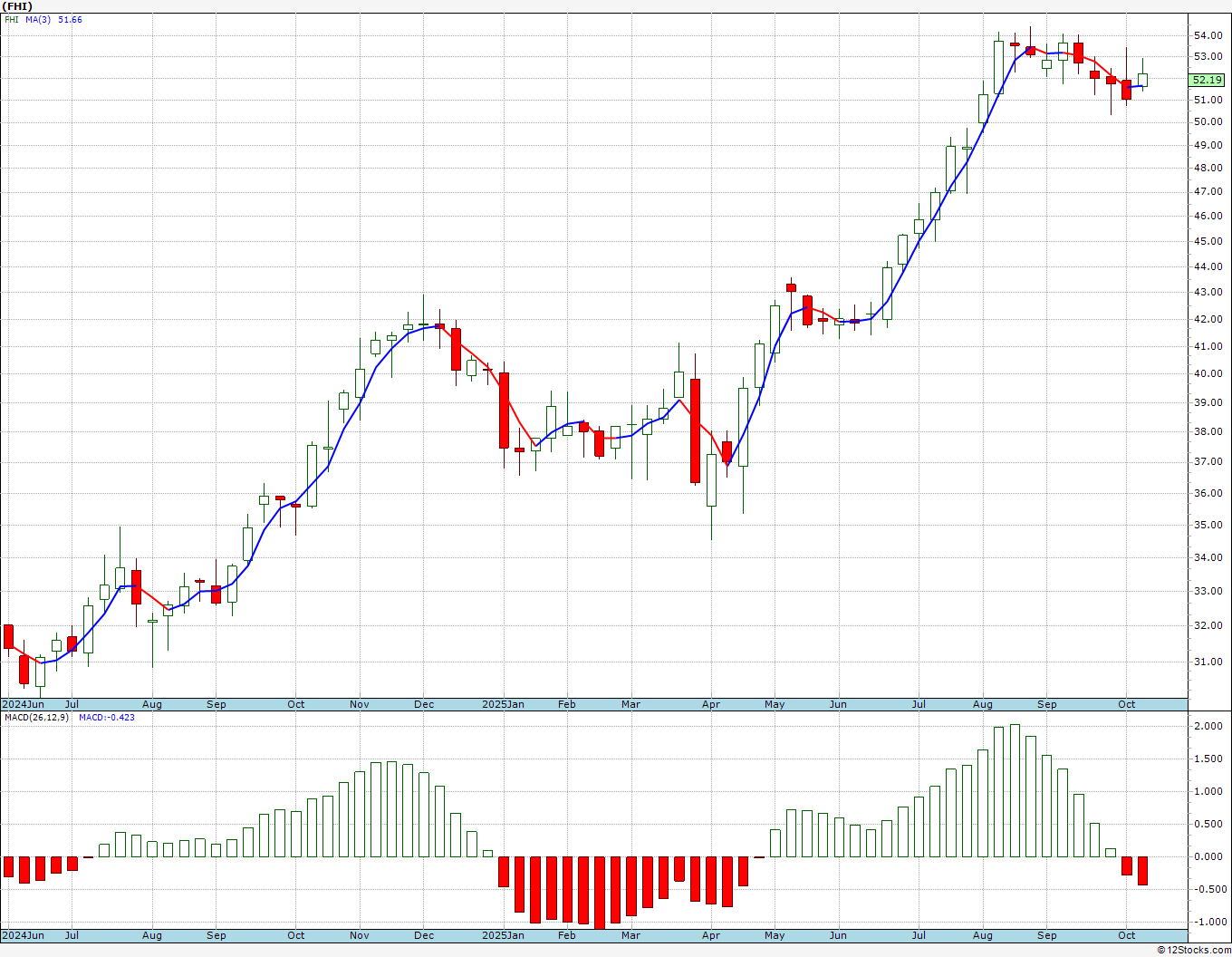Click the 45.00 price axis label
The width and height of the screenshot is (1232, 957).
tap(1208, 241)
